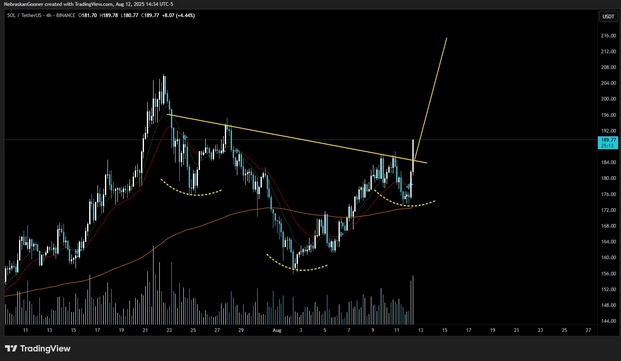The image size is (621, 361).
Task: Click the 3 date label on time axis
Action: click(x=301, y=330)
